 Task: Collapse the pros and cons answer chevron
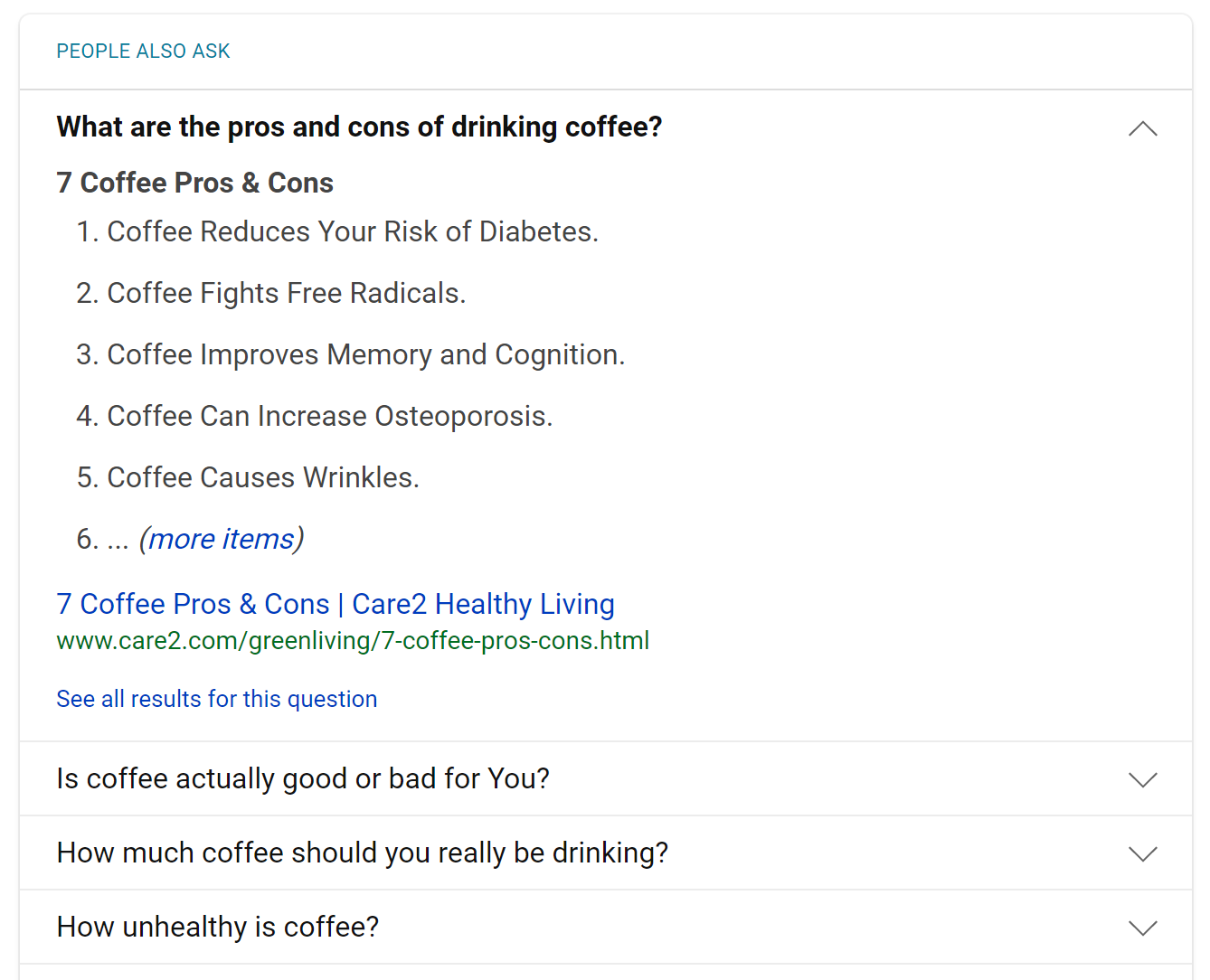point(1143,128)
